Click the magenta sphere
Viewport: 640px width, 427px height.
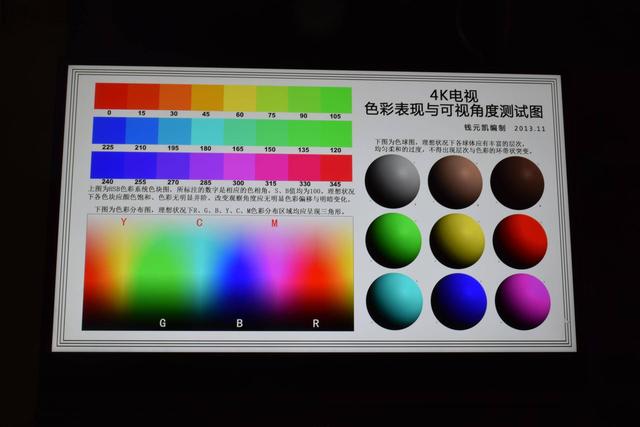tap(523, 302)
